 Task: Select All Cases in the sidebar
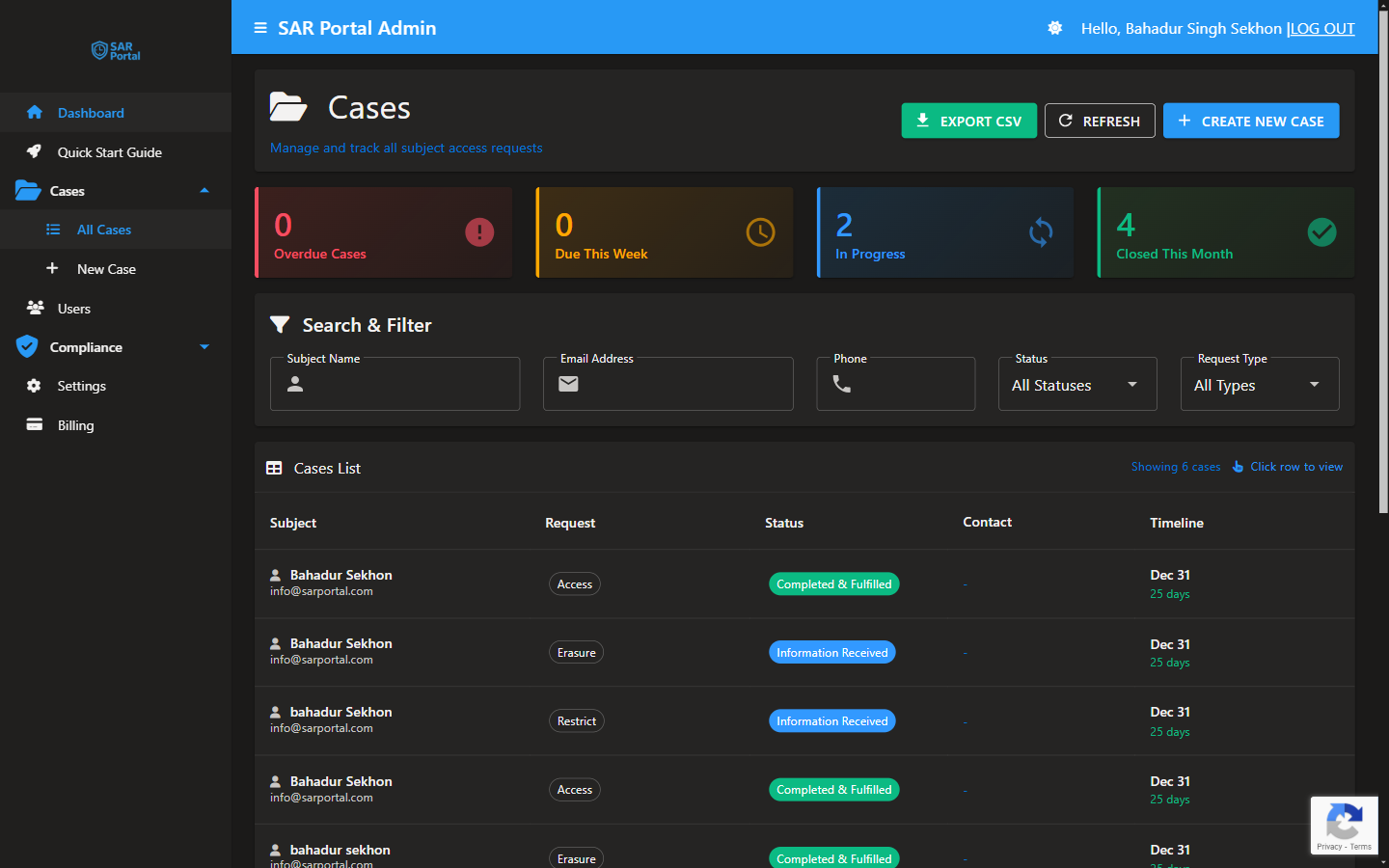tap(101, 230)
